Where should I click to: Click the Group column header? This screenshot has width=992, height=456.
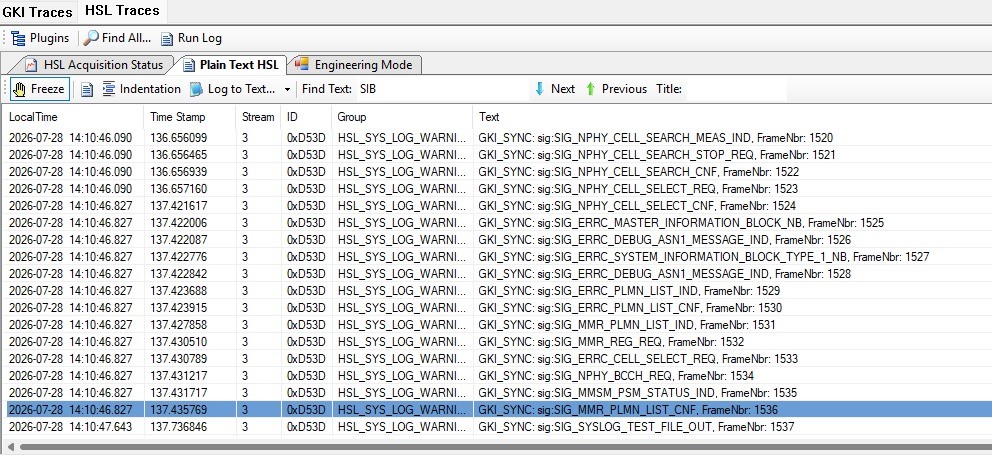coord(402,117)
